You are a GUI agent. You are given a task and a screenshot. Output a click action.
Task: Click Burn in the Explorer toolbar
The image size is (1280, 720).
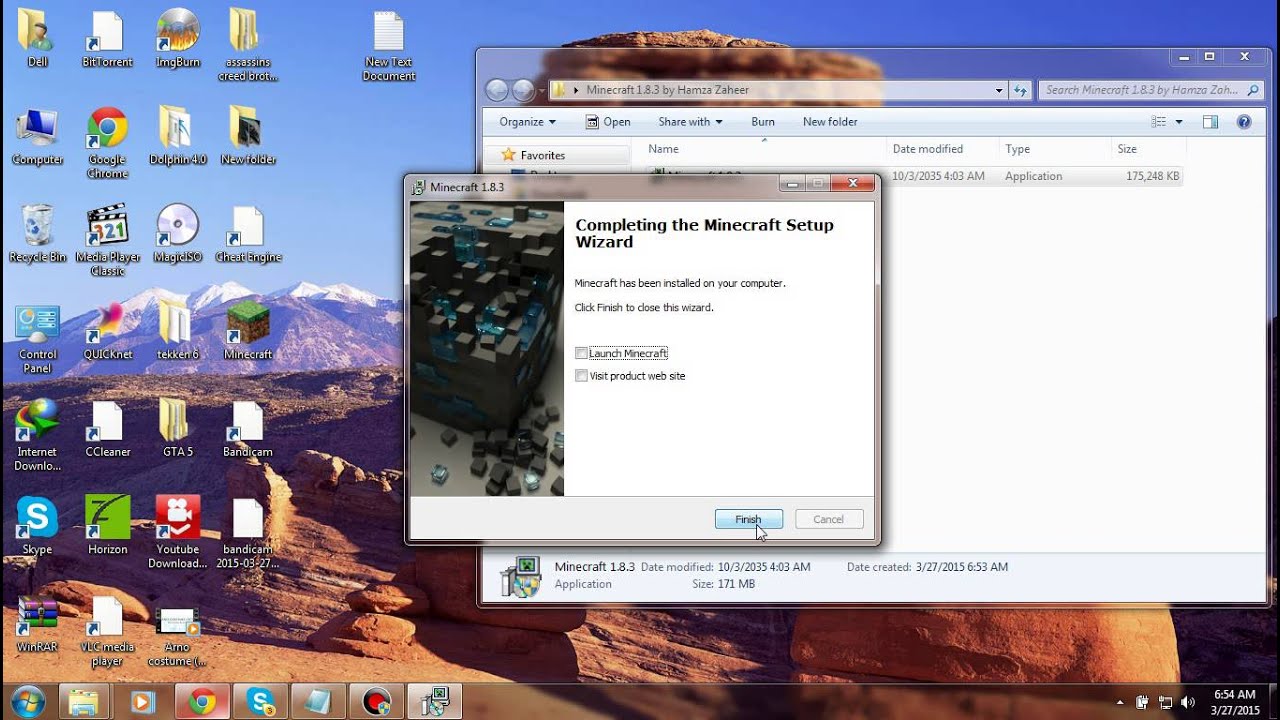coord(763,122)
